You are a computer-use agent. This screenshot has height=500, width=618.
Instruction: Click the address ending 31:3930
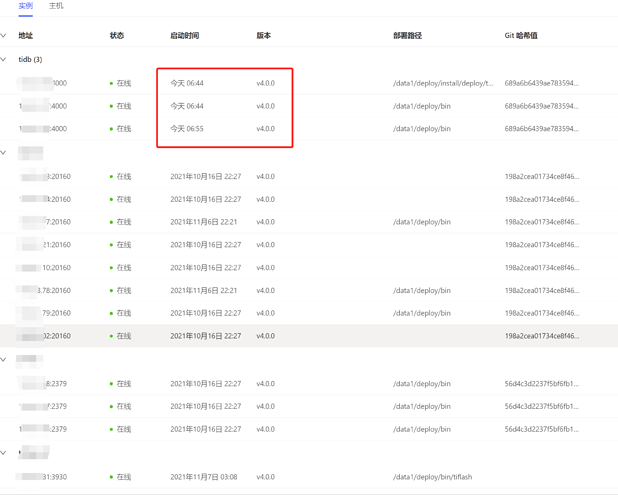pyautogui.click(x=55, y=477)
